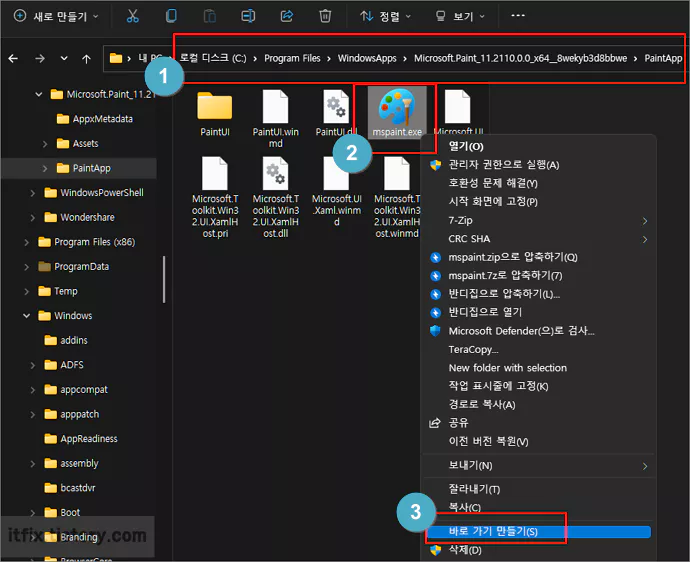This screenshot has height=562, width=690.
Task: Expand the PaintApp tree folder arrow
Action: pos(45,169)
